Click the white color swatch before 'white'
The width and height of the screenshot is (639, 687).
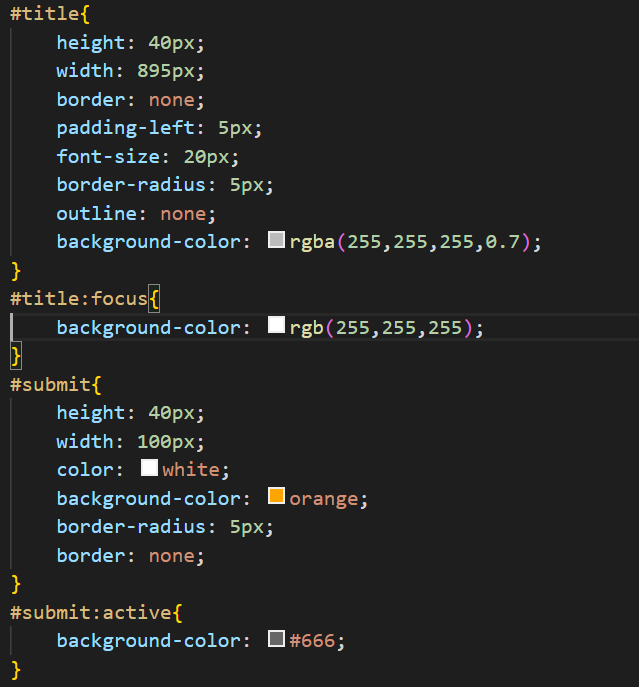149,467
